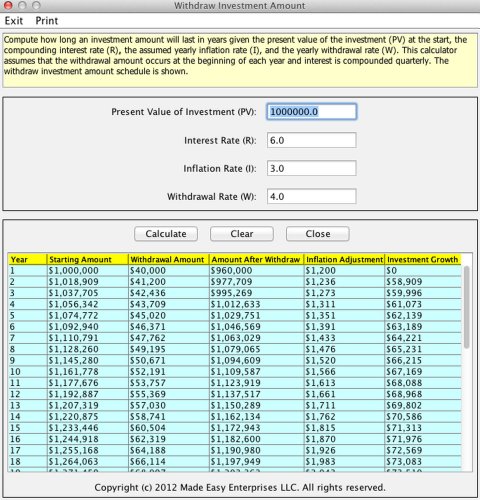480x500 pixels.
Task: Select the $71,976 investment growth cell
Action: coord(423,439)
